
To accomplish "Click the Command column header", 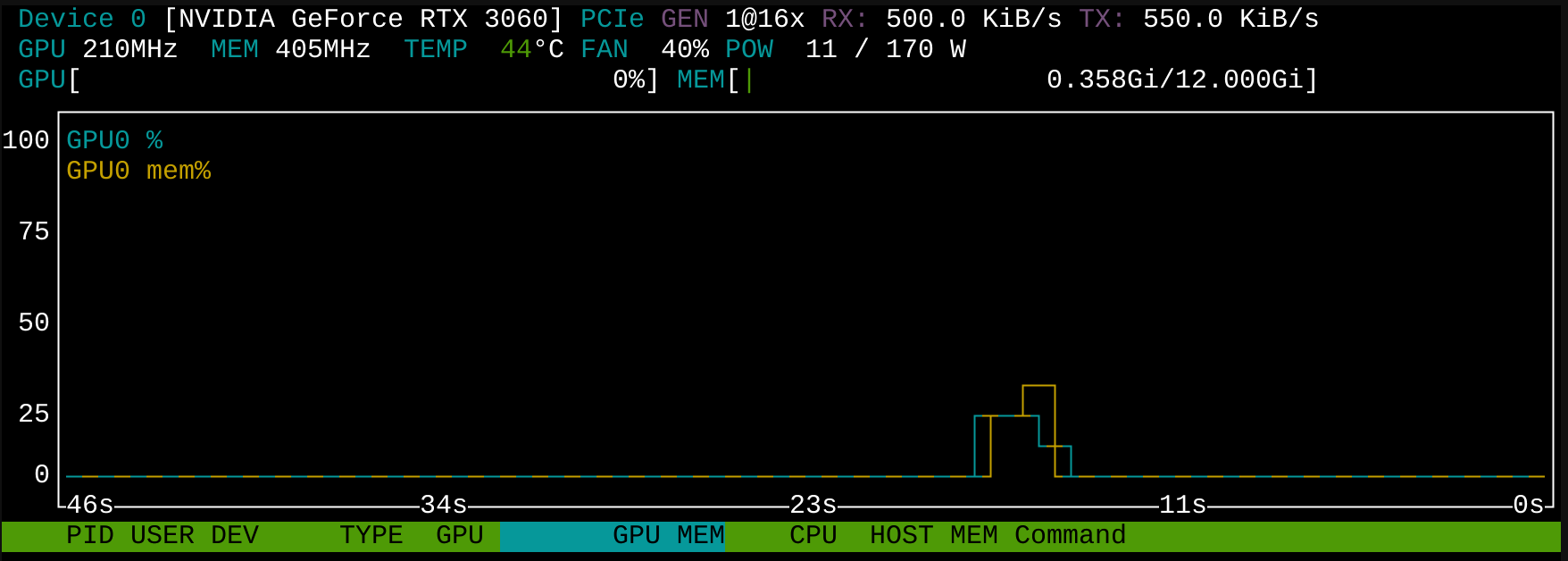I will click(1071, 535).
